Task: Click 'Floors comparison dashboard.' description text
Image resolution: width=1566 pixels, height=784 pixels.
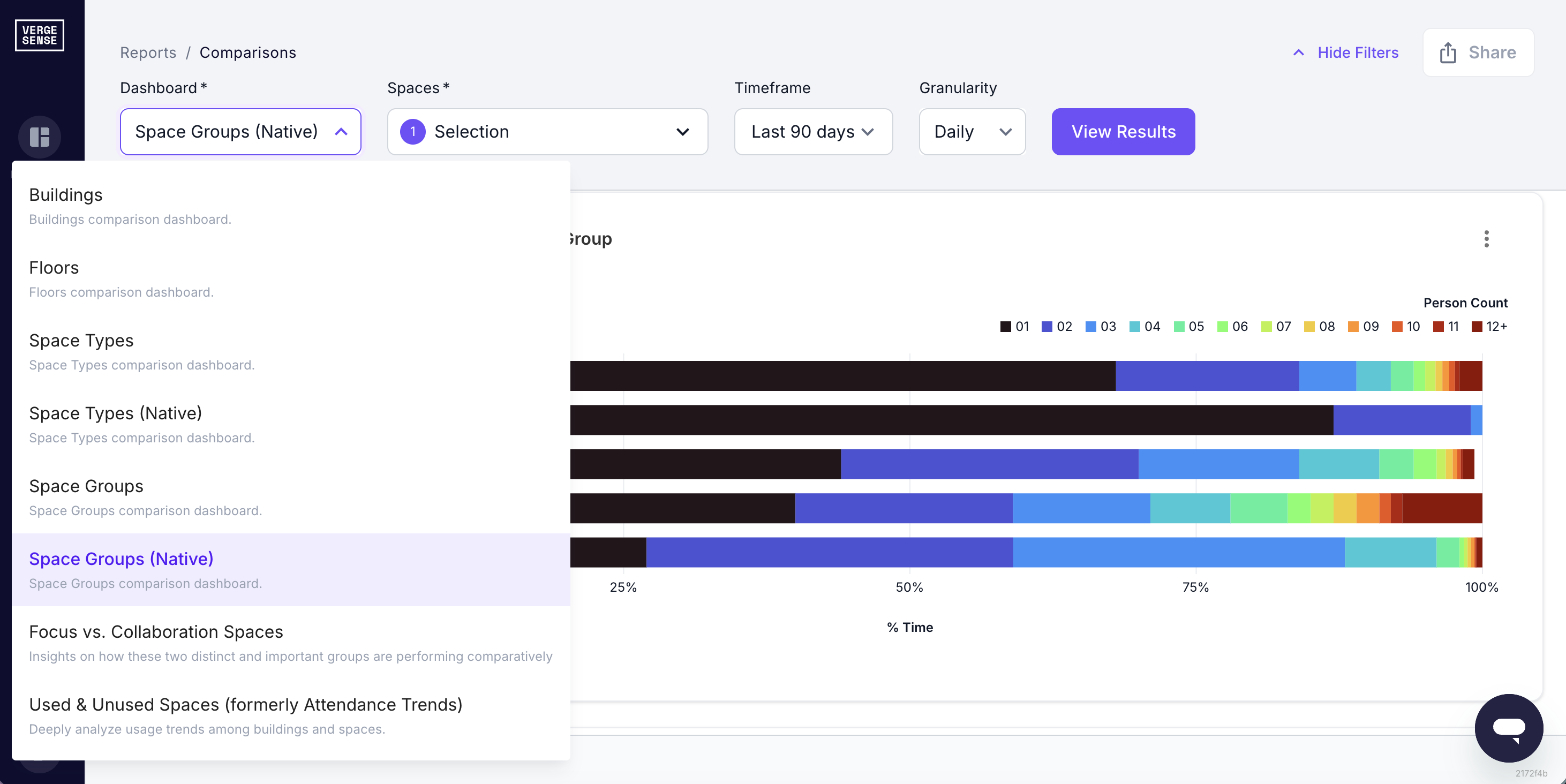Action: pos(122,292)
